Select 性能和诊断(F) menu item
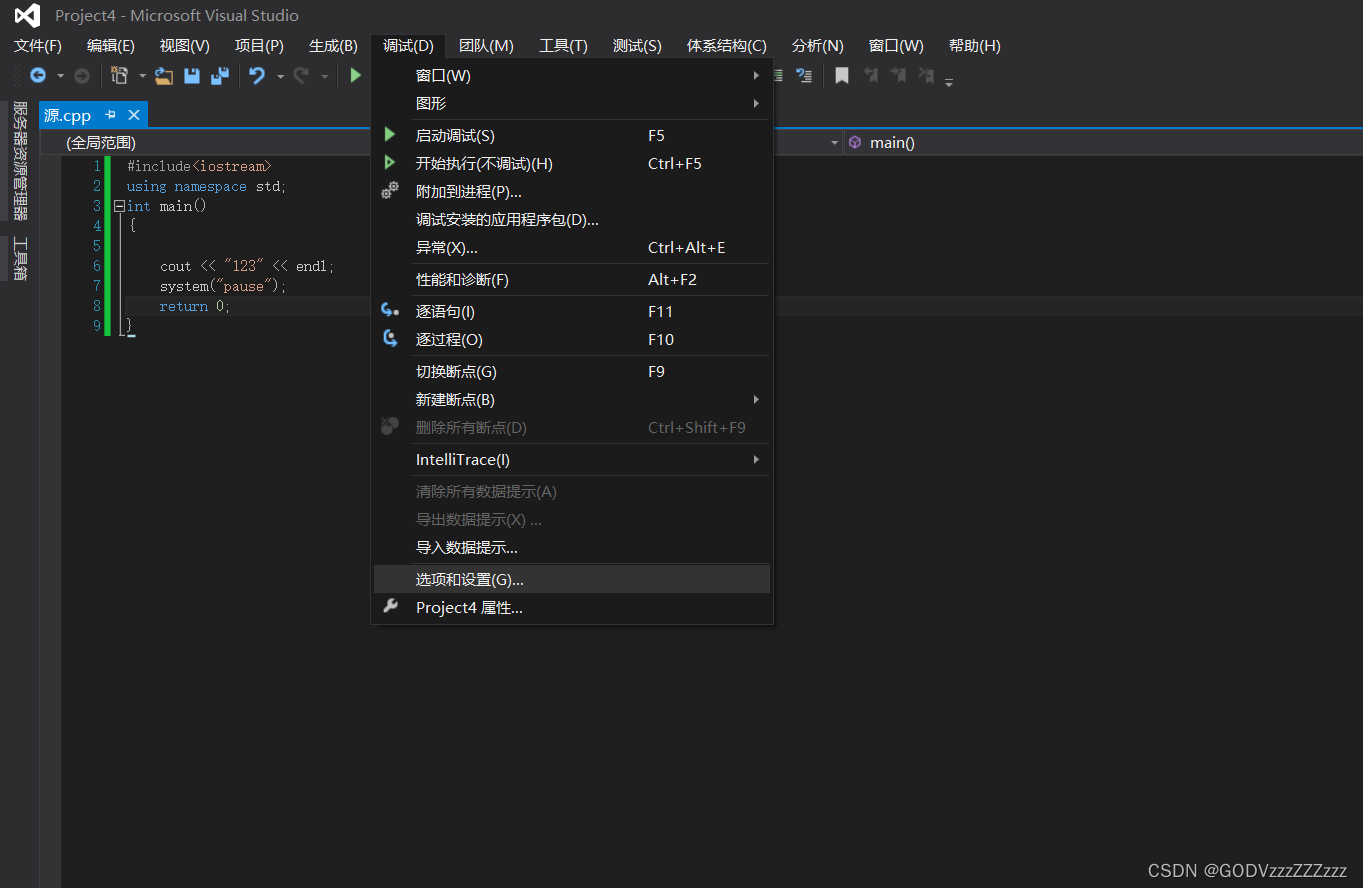The height and width of the screenshot is (888, 1363). pyautogui.click(x=572, y=279)
